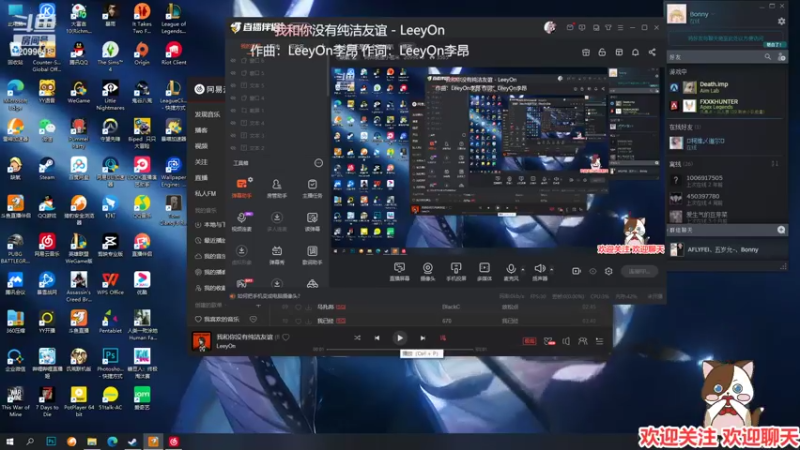Play the current song

pos(399,338)
